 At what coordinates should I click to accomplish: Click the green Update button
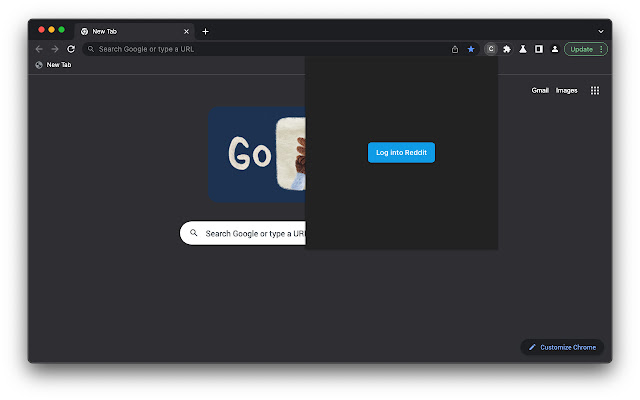581,49
